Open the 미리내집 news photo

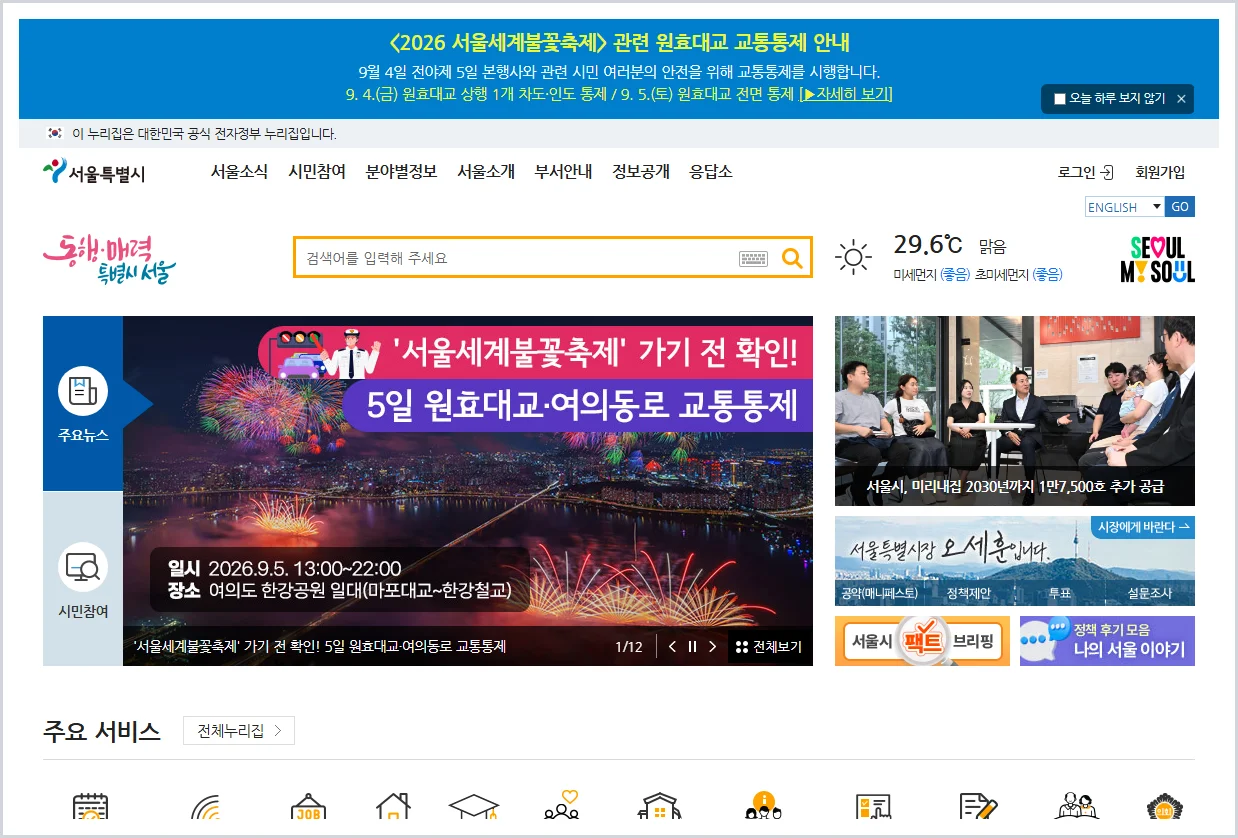click(x=1015, y=411)
